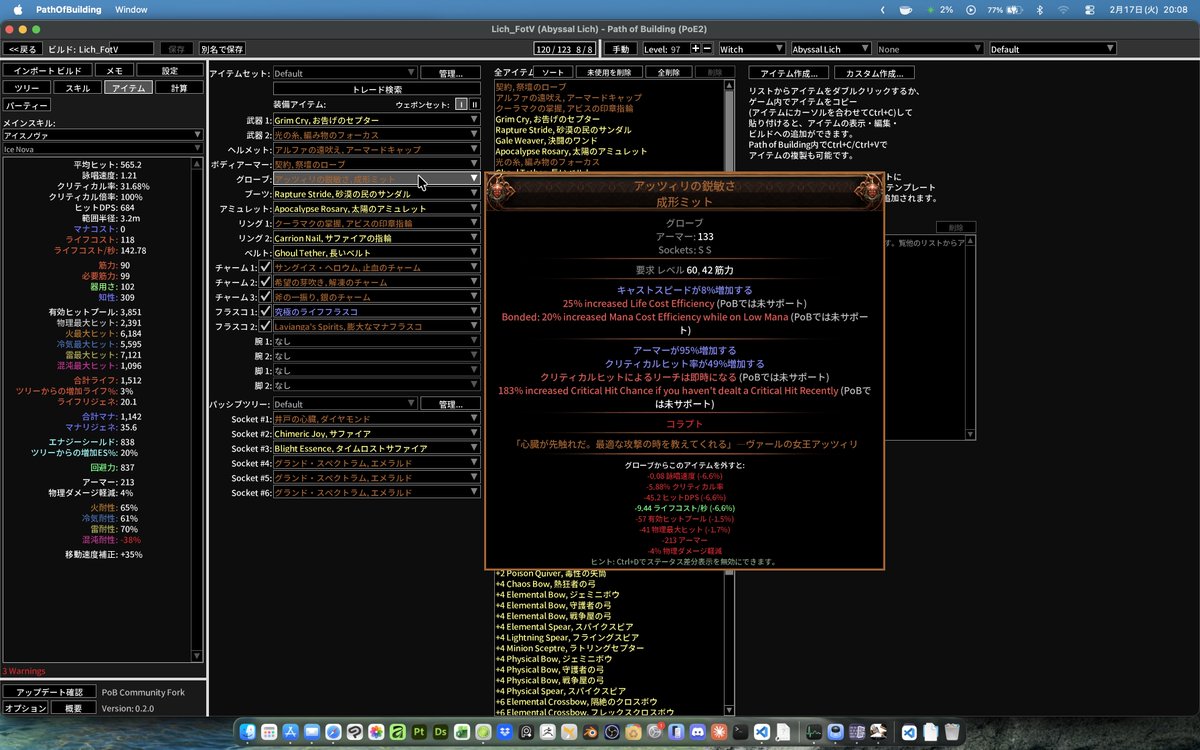This screenshot has width=1200, height=750.
Task: Open the Witch class dropdown
Action: [x=752, y=48]
